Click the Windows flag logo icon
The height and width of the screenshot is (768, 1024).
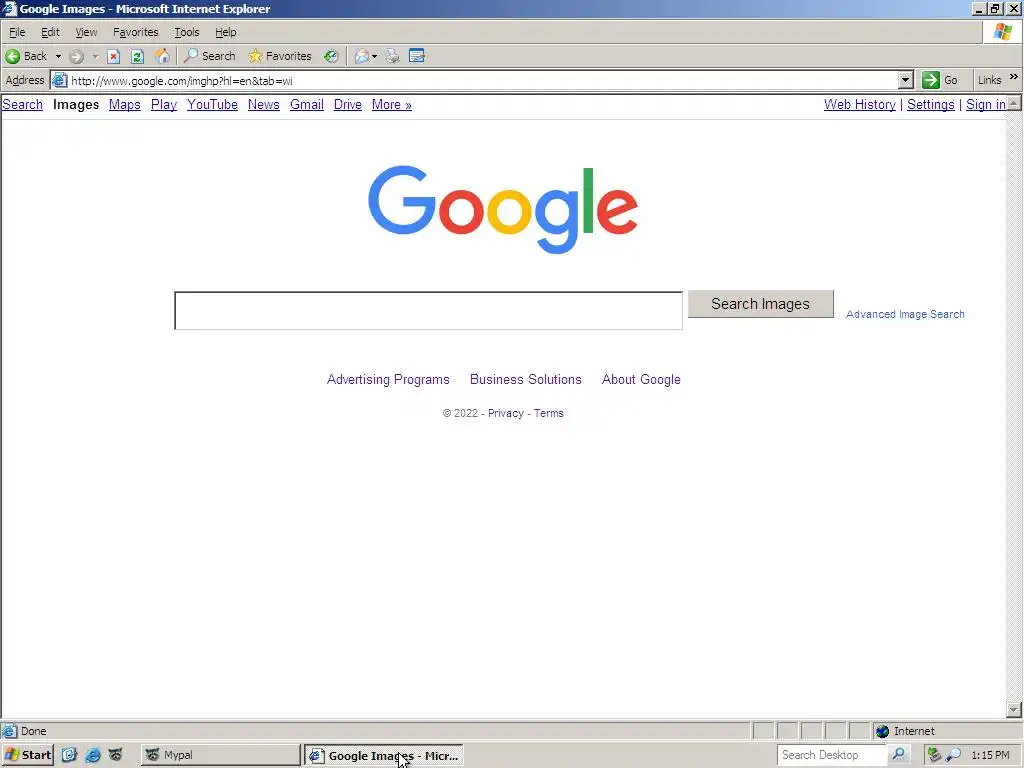click(x=1002, y=31)
